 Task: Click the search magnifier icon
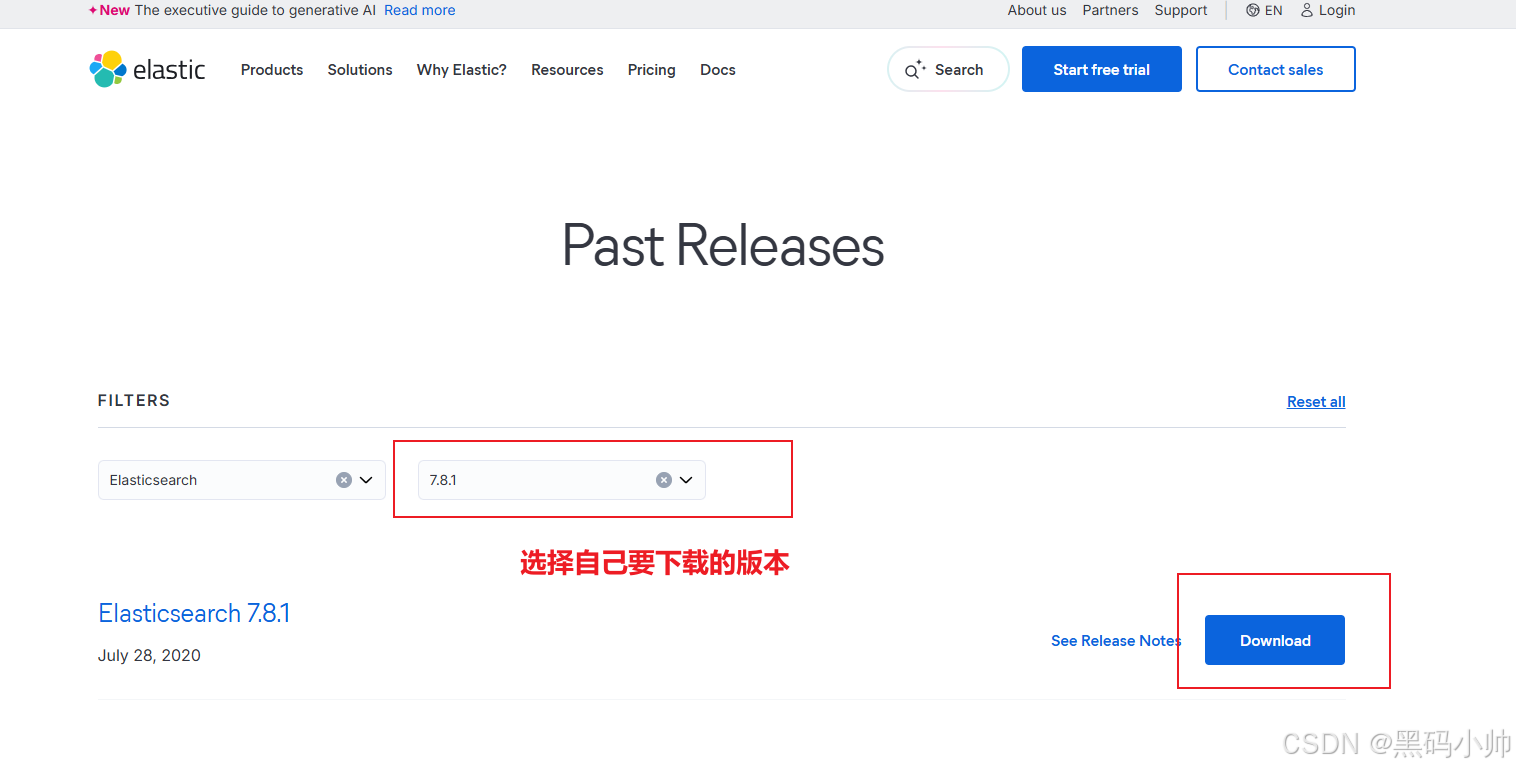(x=913, y=70)
